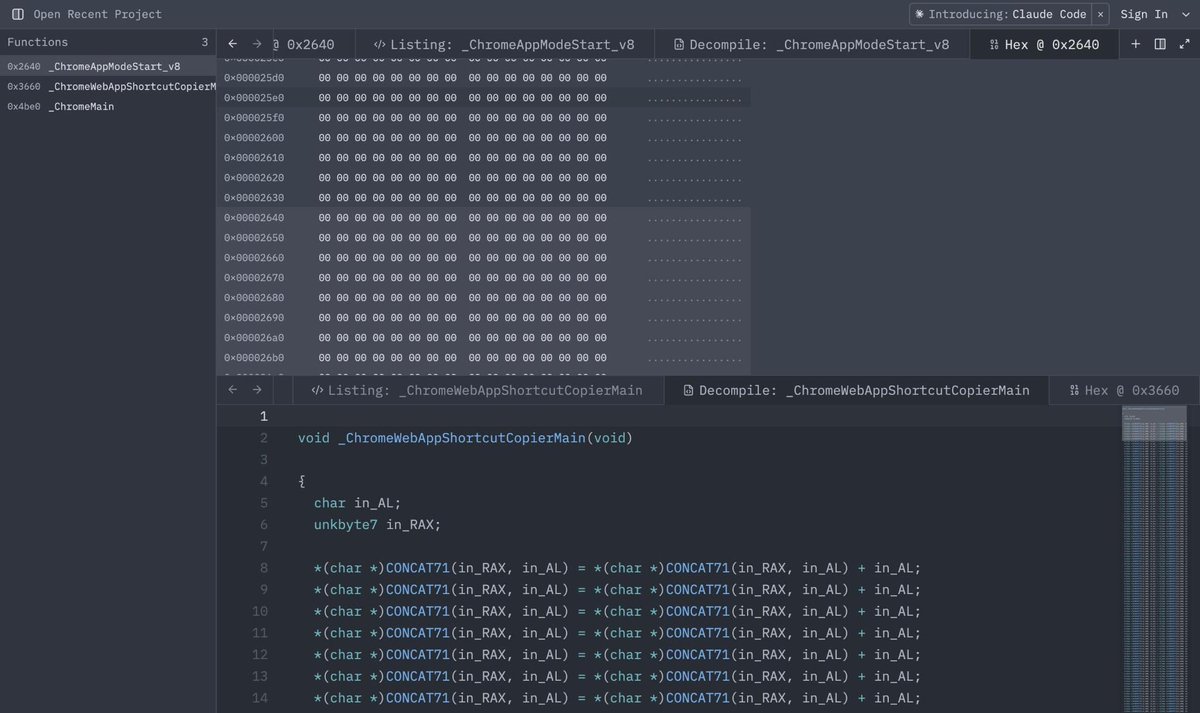This screenshot has height=713, width=1200.
Task: Click line number 1 in decompile gutter
Action: (263, 416)
